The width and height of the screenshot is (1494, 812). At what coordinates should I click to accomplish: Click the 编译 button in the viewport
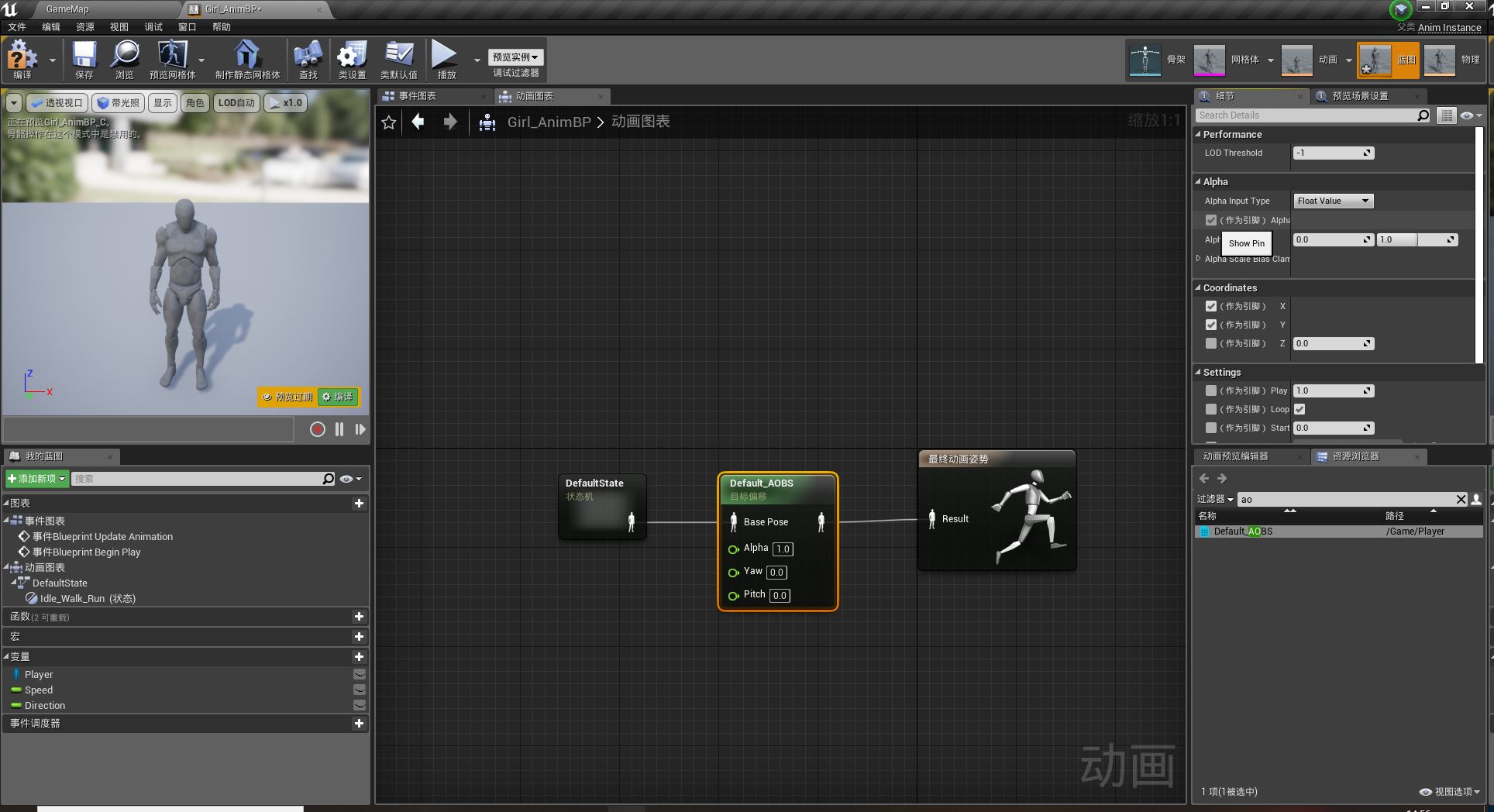[x=338, y=397]
